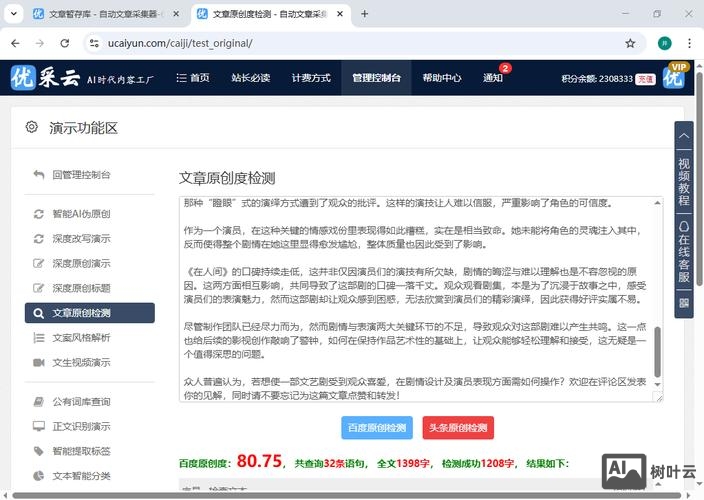Click the edit icon beside 深度原创演示
This screenshot has width=704, height=500.
(x=39, y=263)
